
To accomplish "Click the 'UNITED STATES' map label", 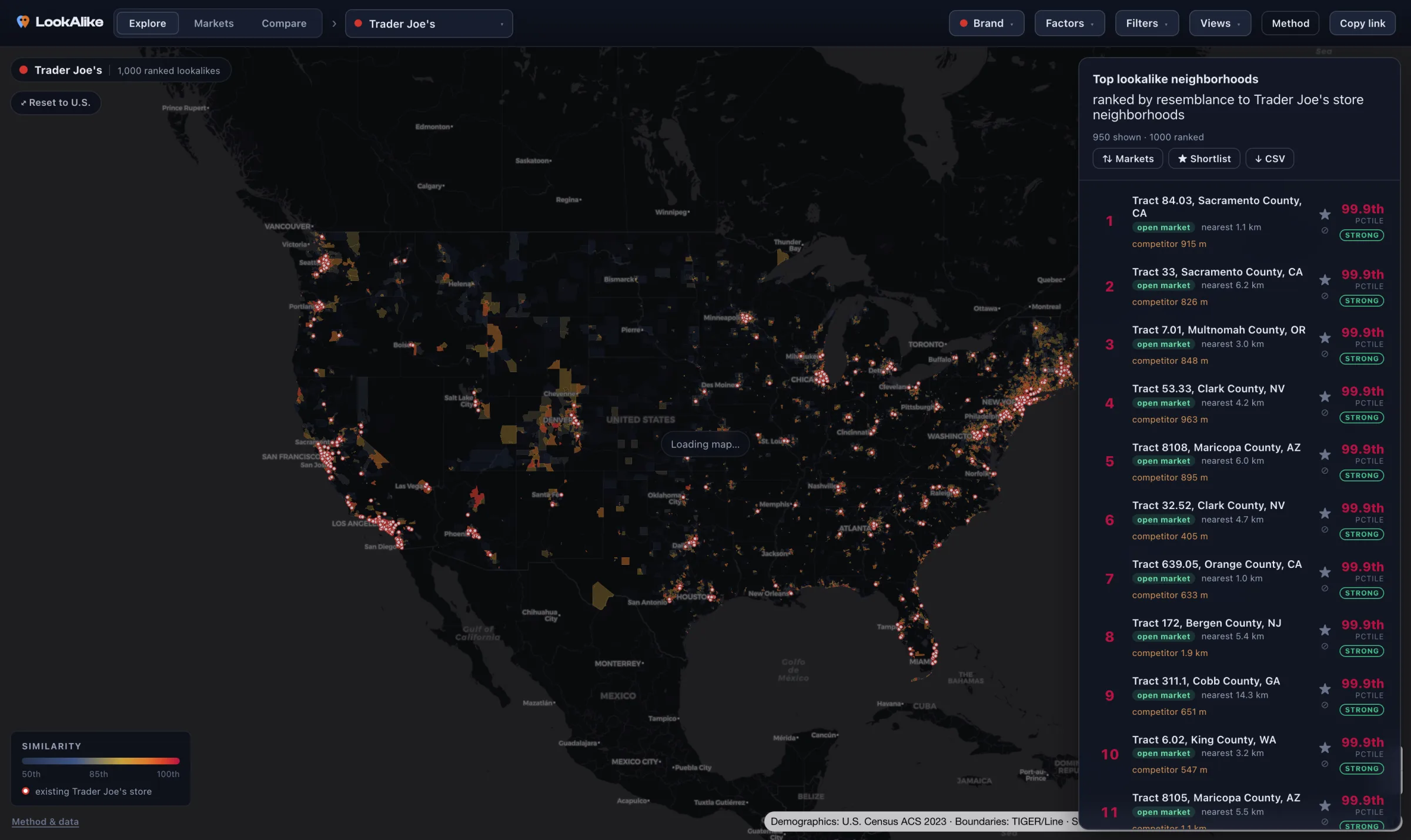I will pyautogui.click(x=641, y=420).
